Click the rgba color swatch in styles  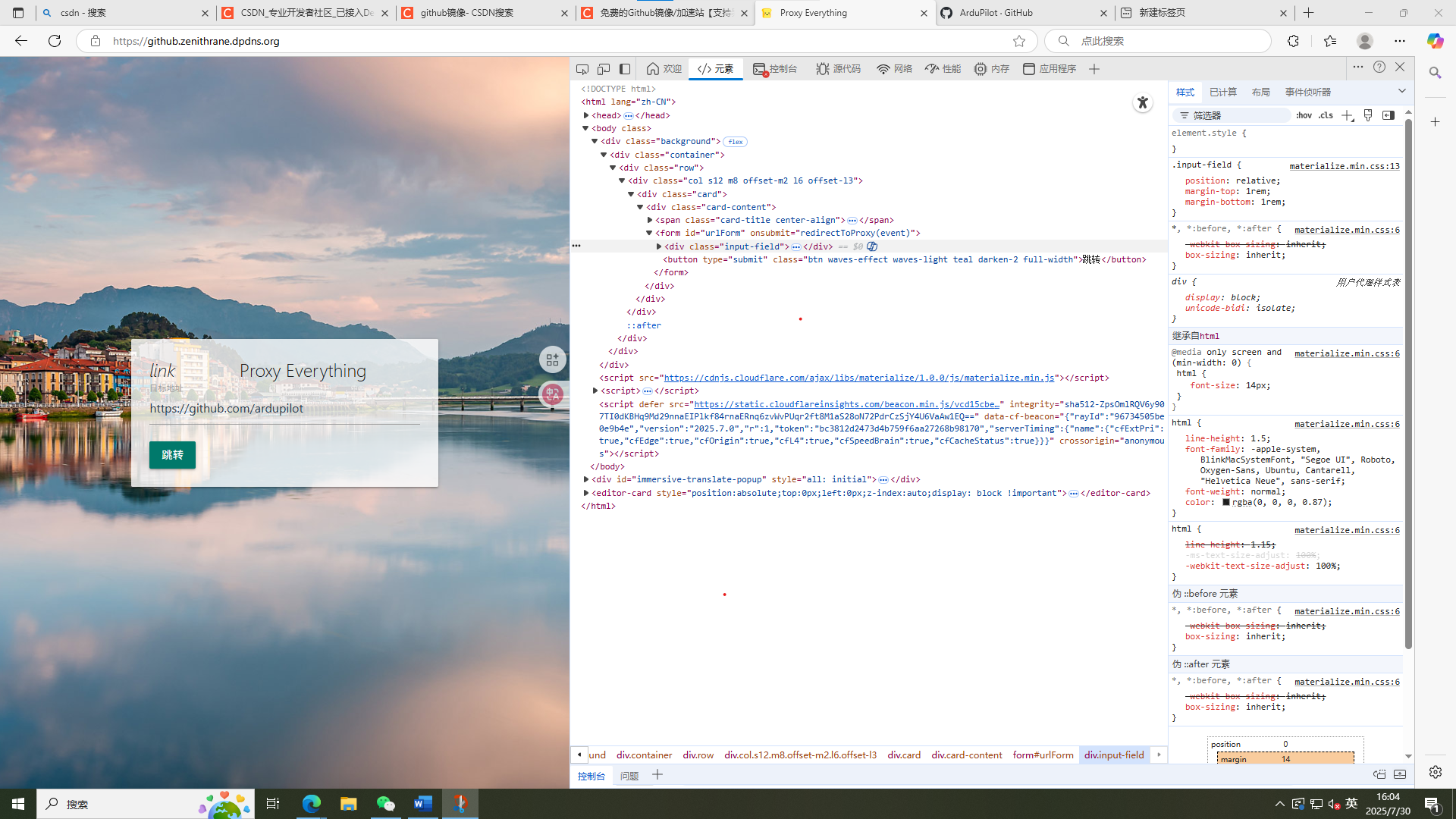(x=1226, y=502)
